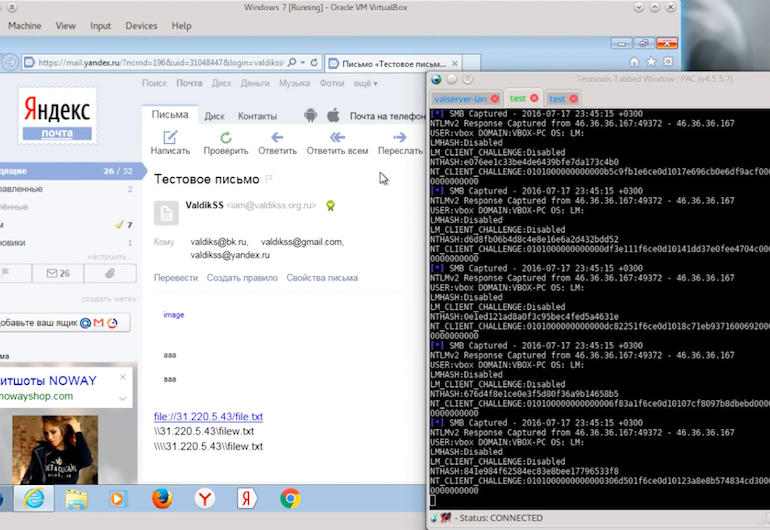Click the girl advertisement thumbnail
770x530 pixels.
pos(55,449)
